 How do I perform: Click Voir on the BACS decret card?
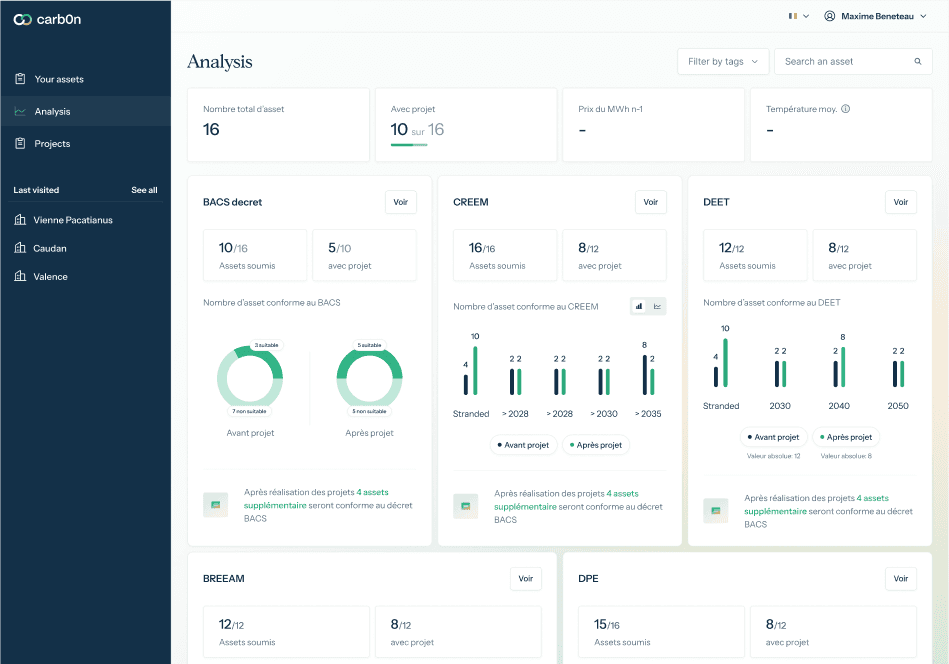click(401, 202)
